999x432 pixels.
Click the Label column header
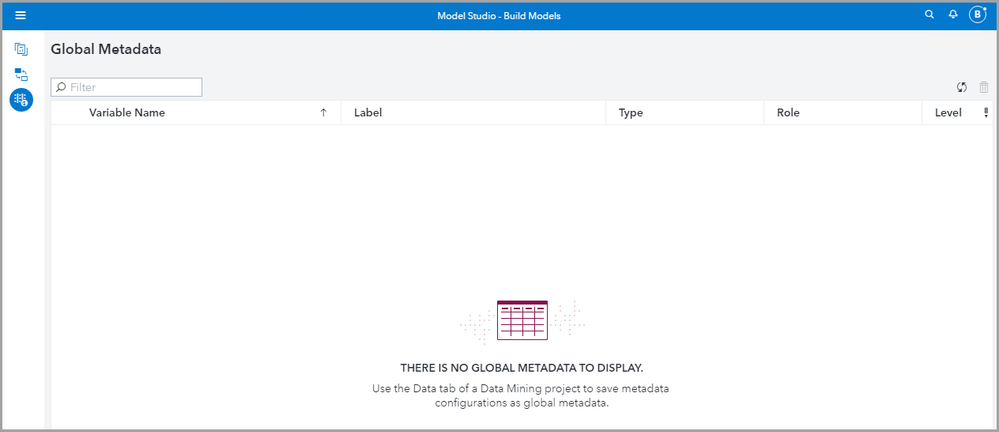click(368, 113)
